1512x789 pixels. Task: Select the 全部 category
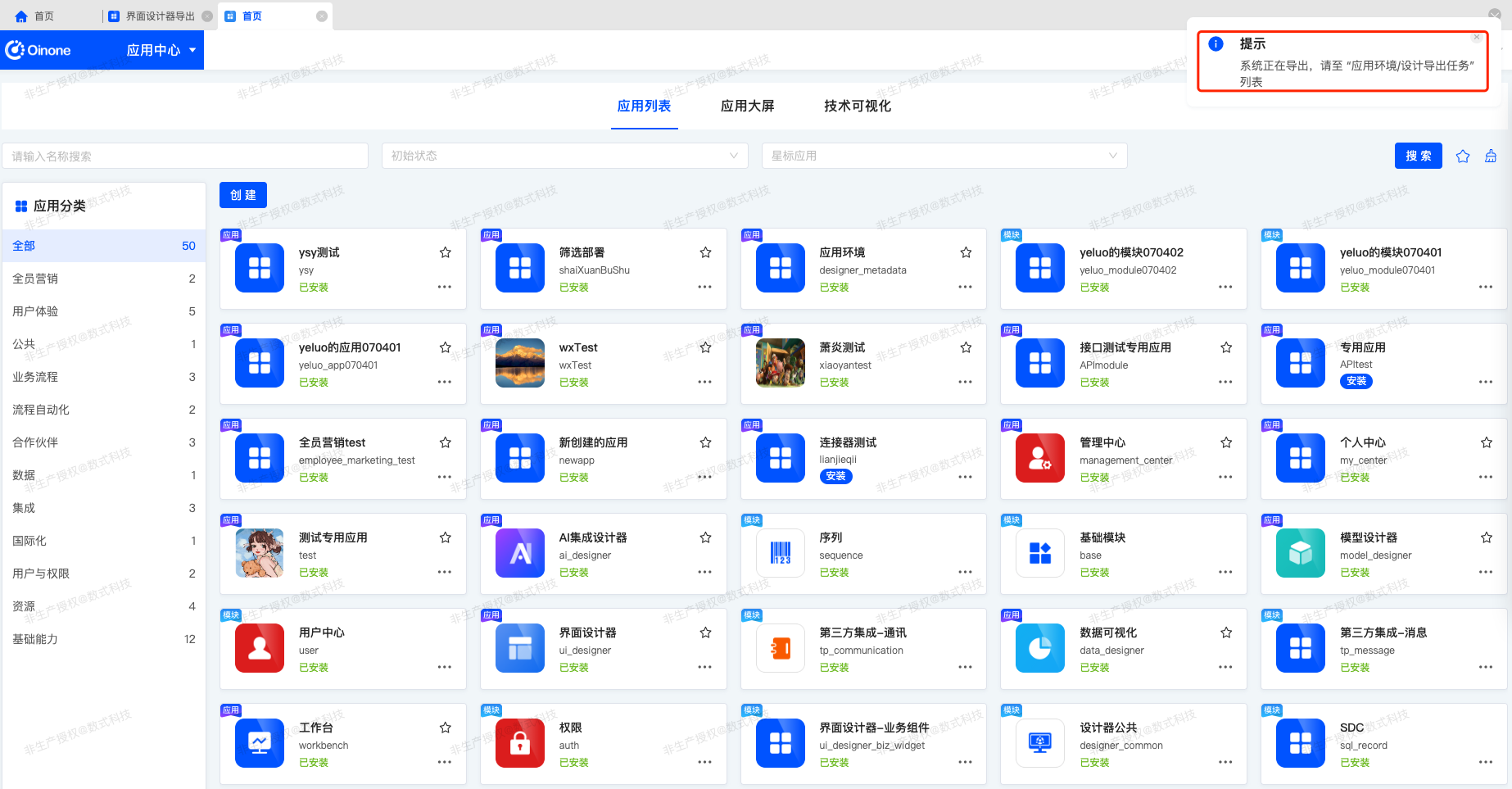104,246
